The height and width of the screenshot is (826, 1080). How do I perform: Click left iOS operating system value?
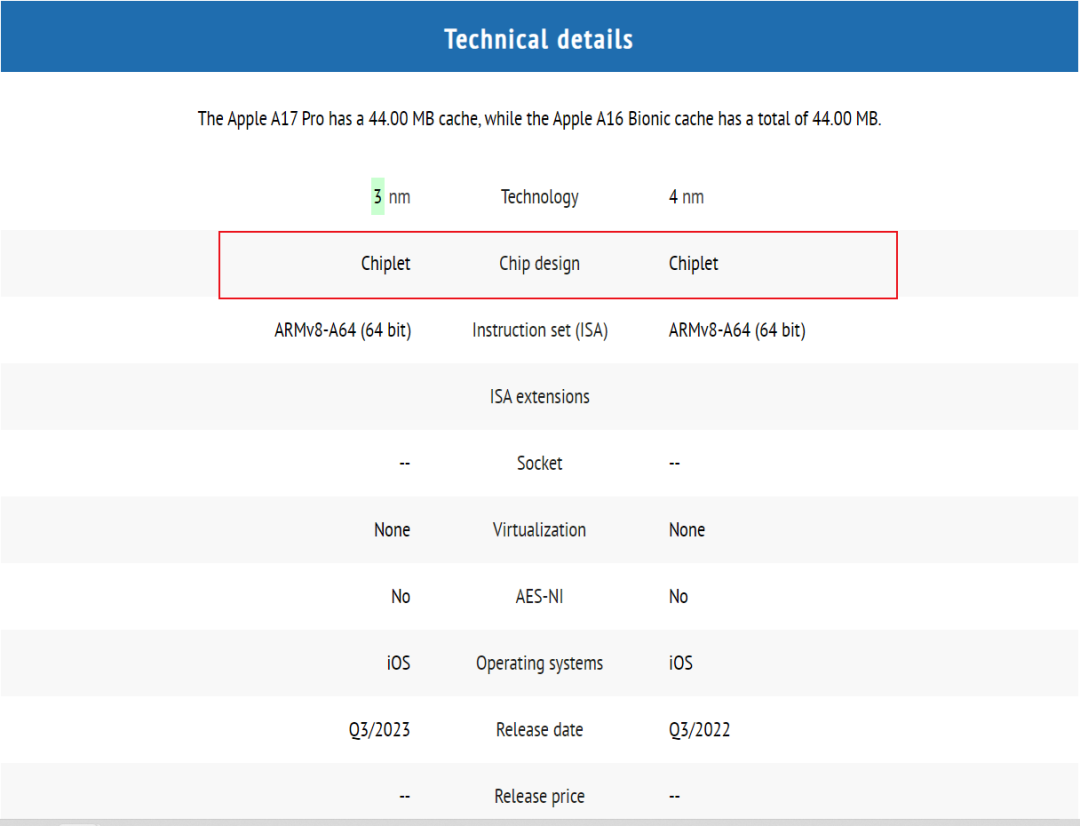pyautogui.click(x=398, y=663)
